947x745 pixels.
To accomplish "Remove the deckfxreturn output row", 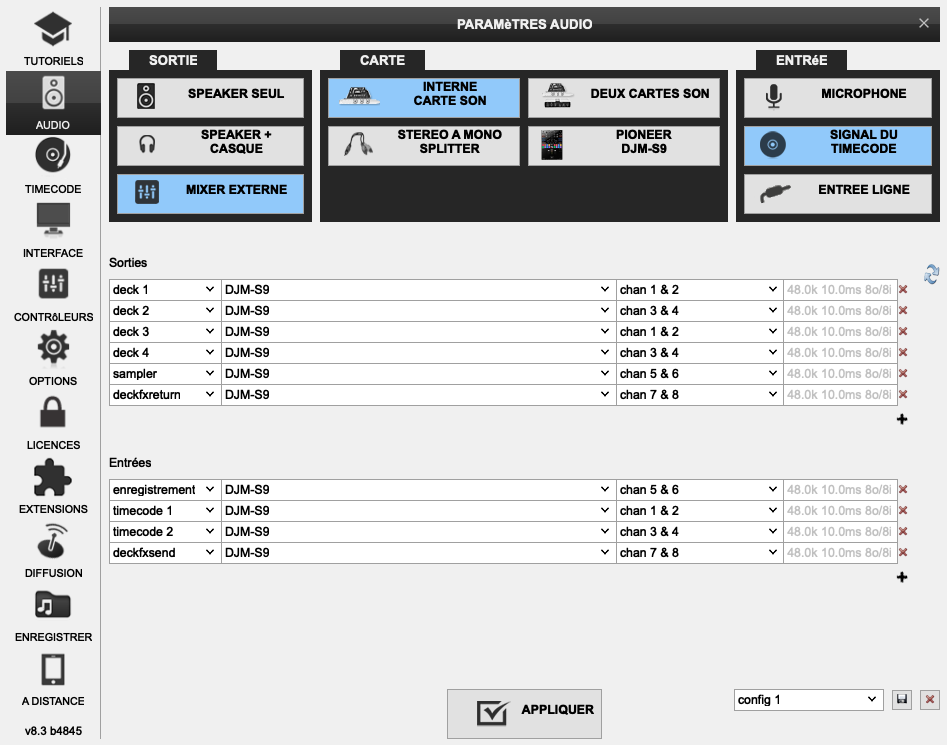I will 903,394.
